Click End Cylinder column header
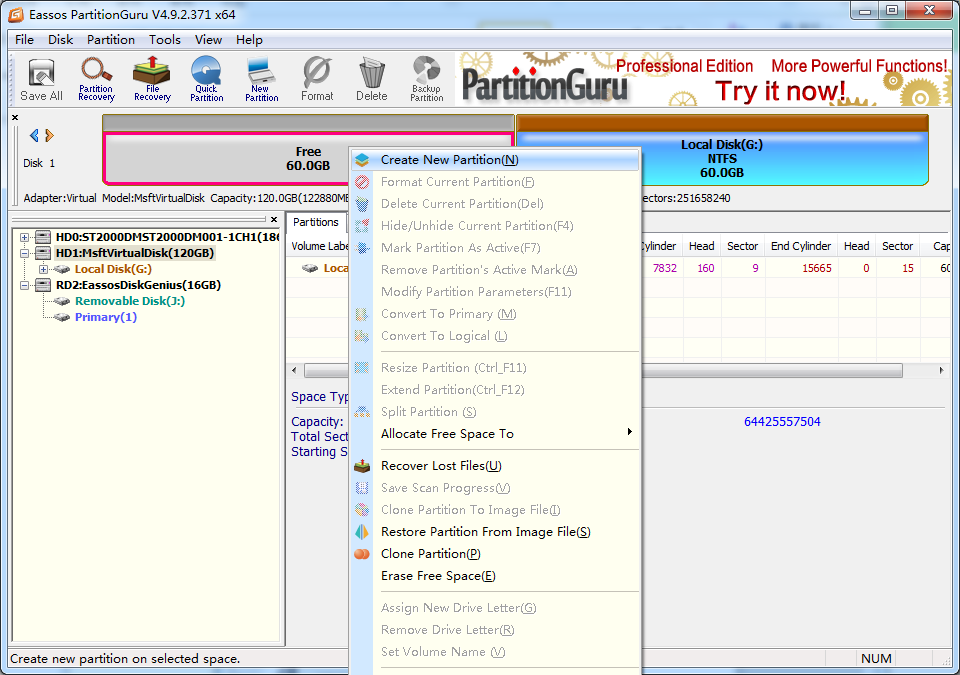The width and height of the screenshot is (960, 675). coord(801,246)
